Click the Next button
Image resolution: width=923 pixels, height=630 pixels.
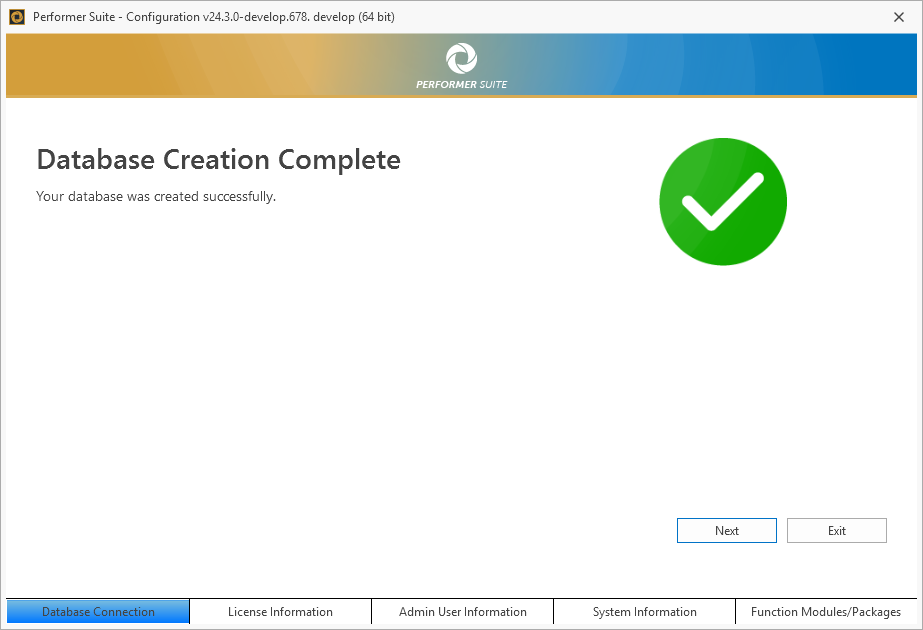(x=726, y=531)
